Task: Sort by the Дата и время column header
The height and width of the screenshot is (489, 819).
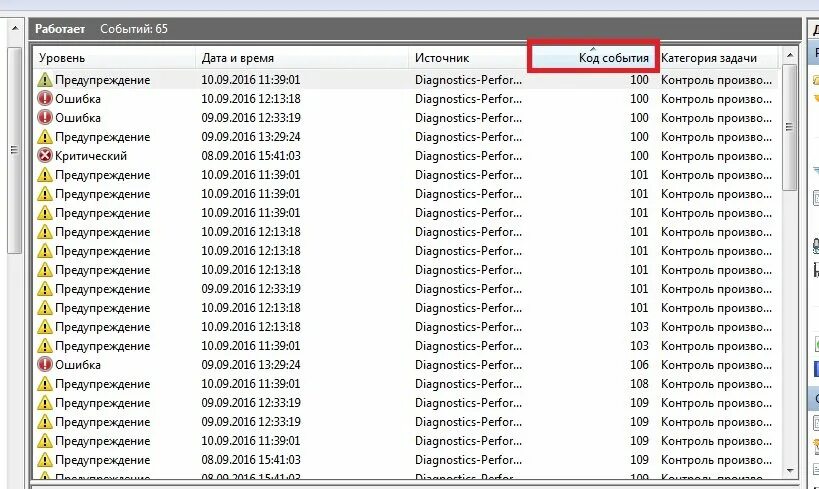Action: point(302,58)
